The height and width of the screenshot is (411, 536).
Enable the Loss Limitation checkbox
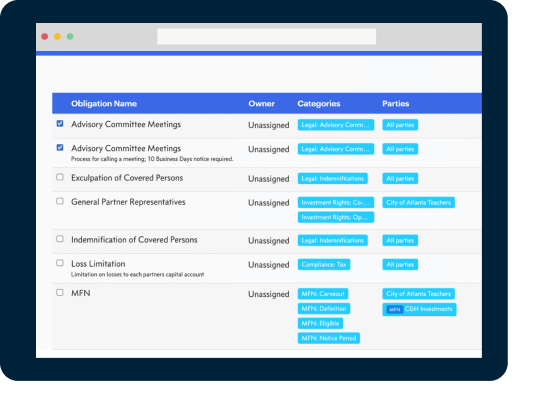pyautogui.click(x=60, y=263)
